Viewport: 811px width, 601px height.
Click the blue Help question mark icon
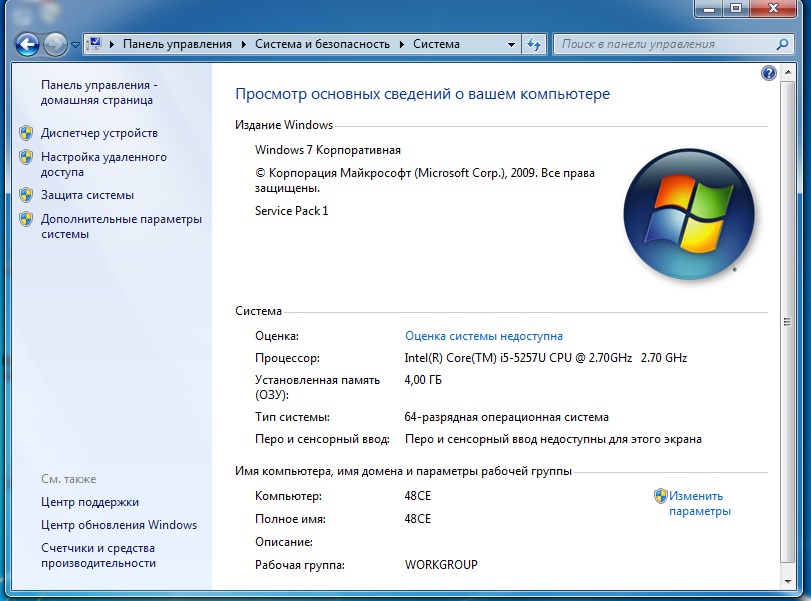coord(768,73)
